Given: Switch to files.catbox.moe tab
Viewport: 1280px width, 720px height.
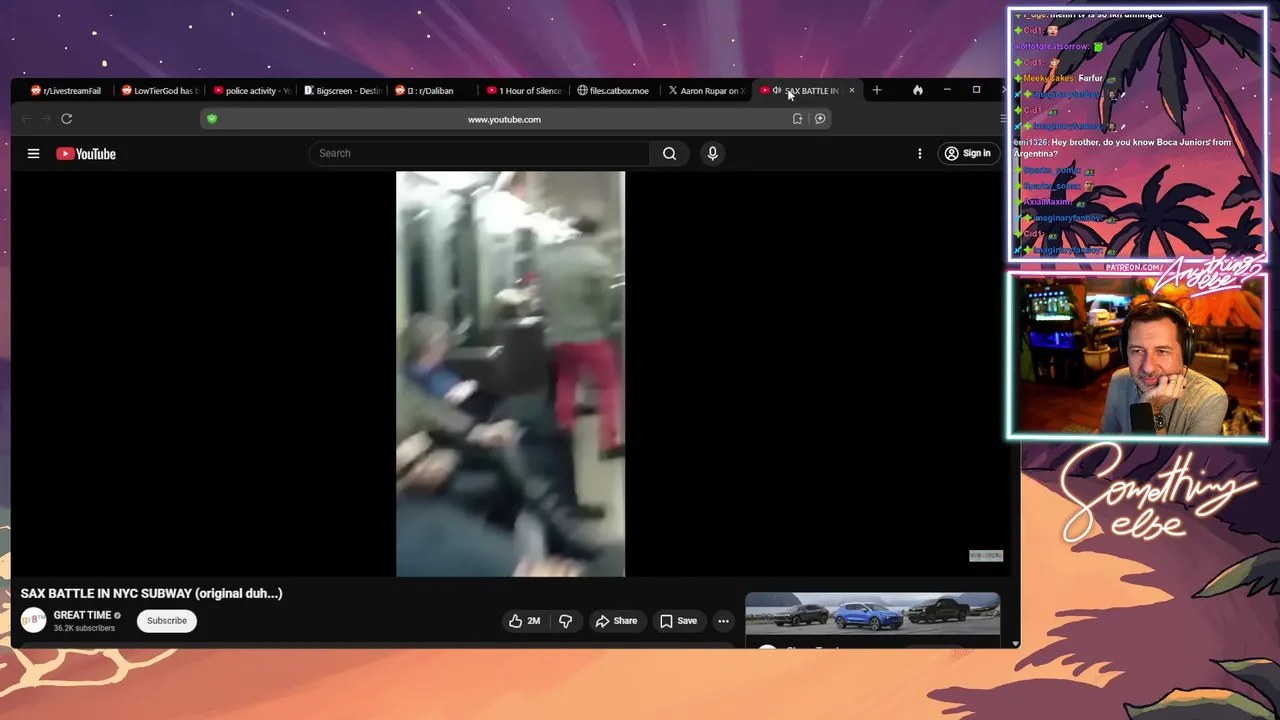Looking at the screenshot, I should click(616, 90).
